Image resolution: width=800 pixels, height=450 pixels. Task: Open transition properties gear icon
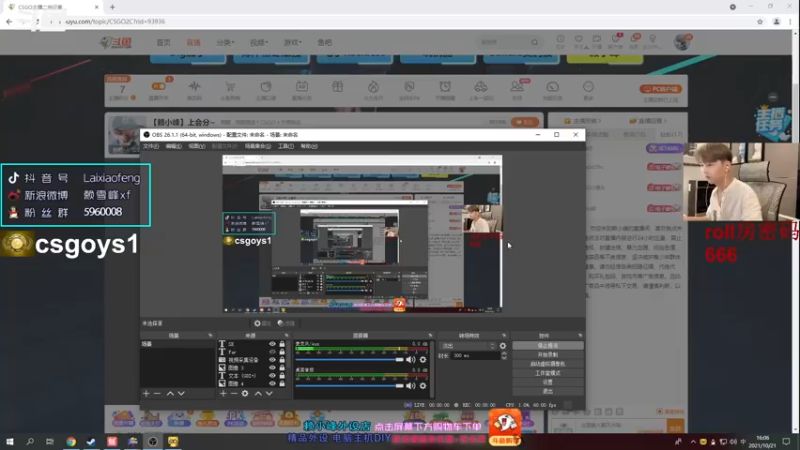503,346
